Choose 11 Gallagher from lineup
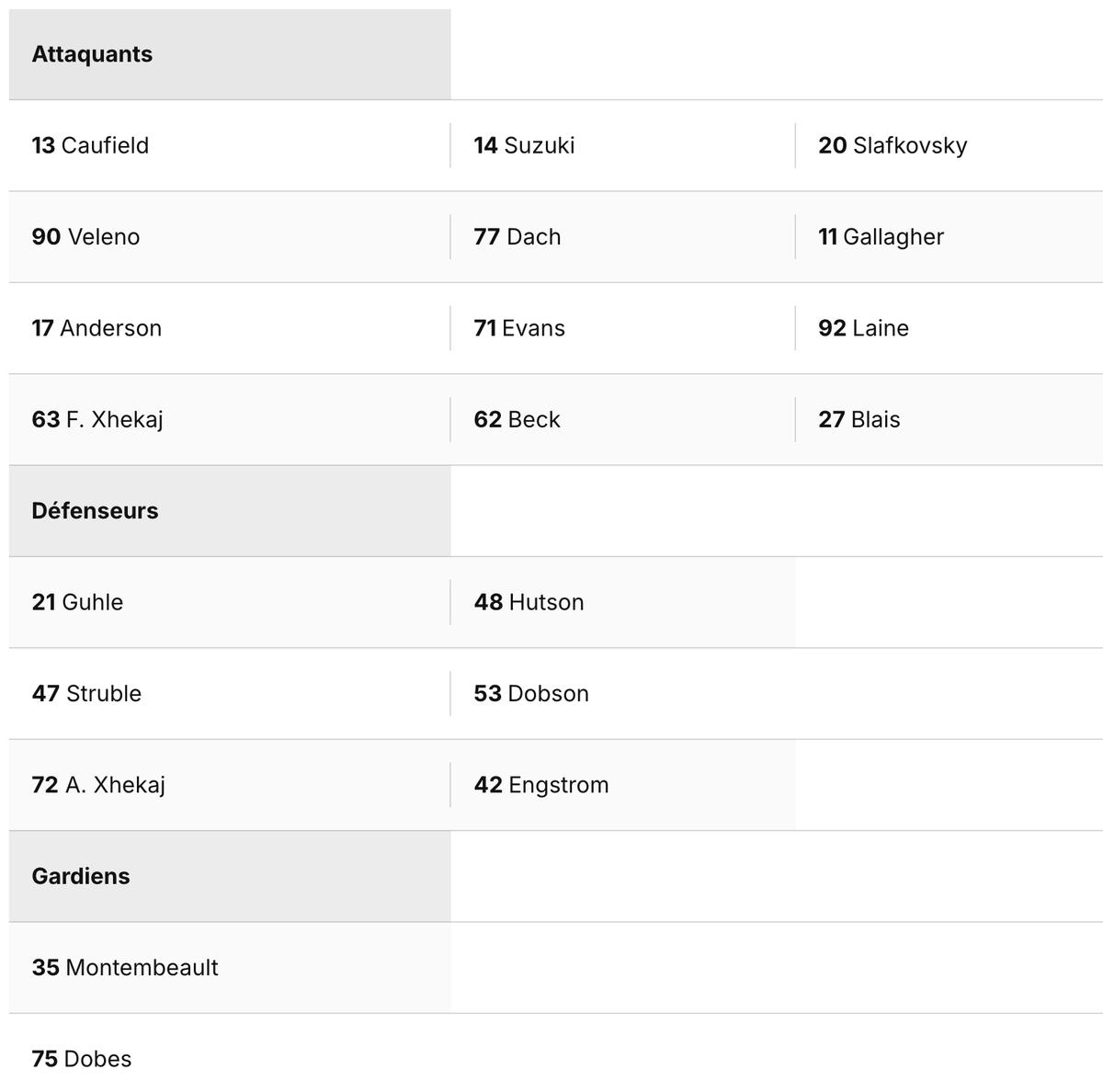Viewport: 1103px width, 1092px height. [881, 236]
